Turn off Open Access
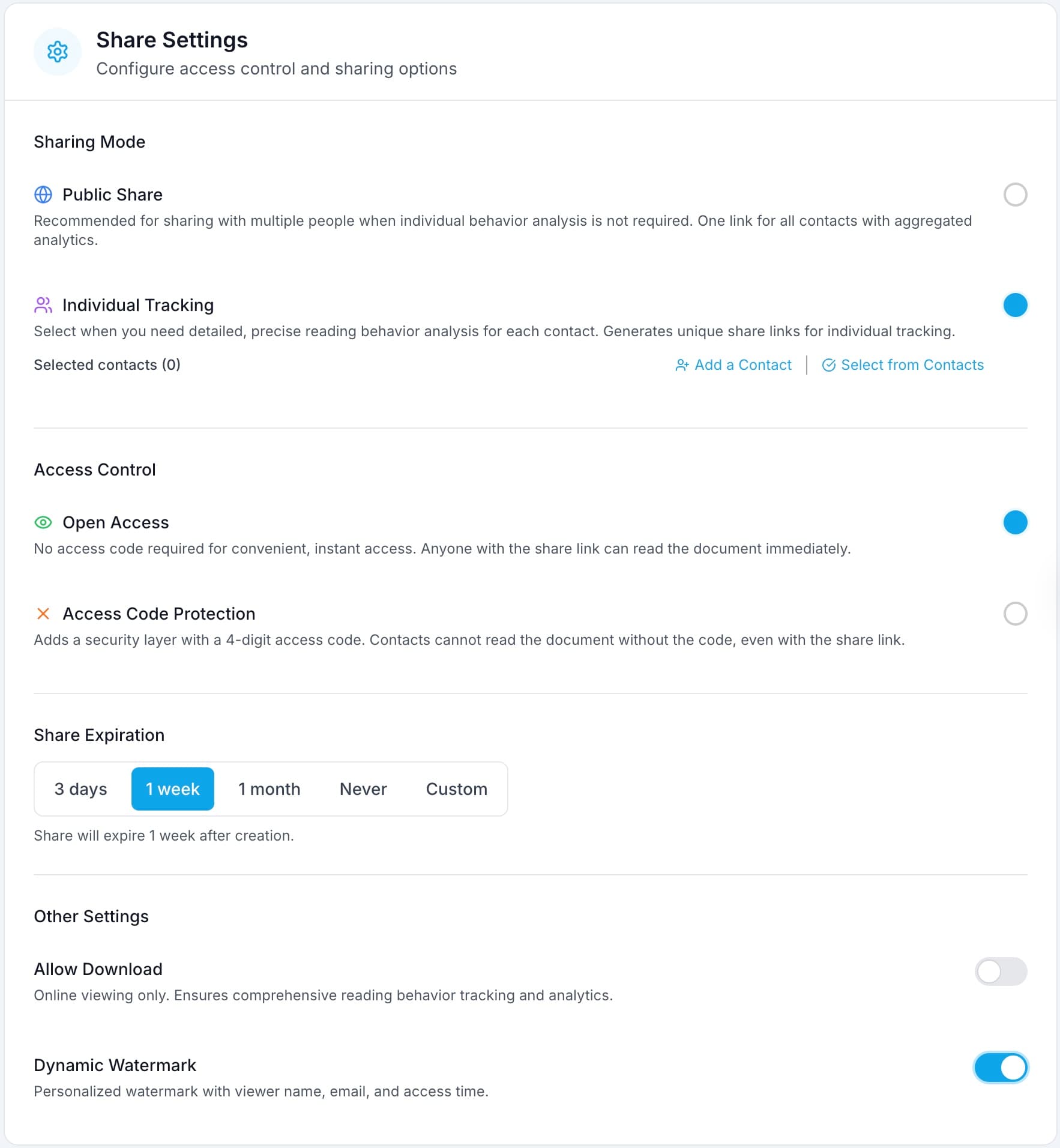The height and width of the screenshot is (1148, 1060). tap(1016, 522)
